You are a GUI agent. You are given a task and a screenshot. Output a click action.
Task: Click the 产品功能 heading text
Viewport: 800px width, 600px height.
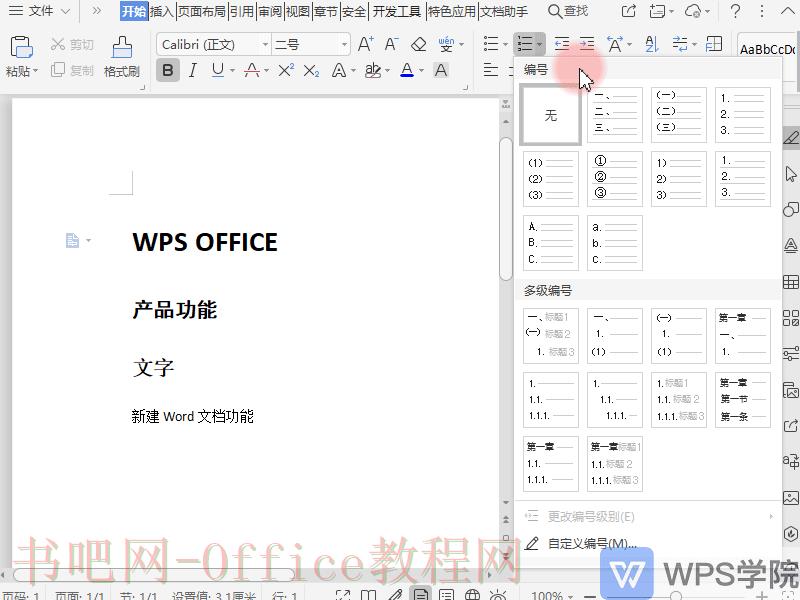(x=175, y=310)
